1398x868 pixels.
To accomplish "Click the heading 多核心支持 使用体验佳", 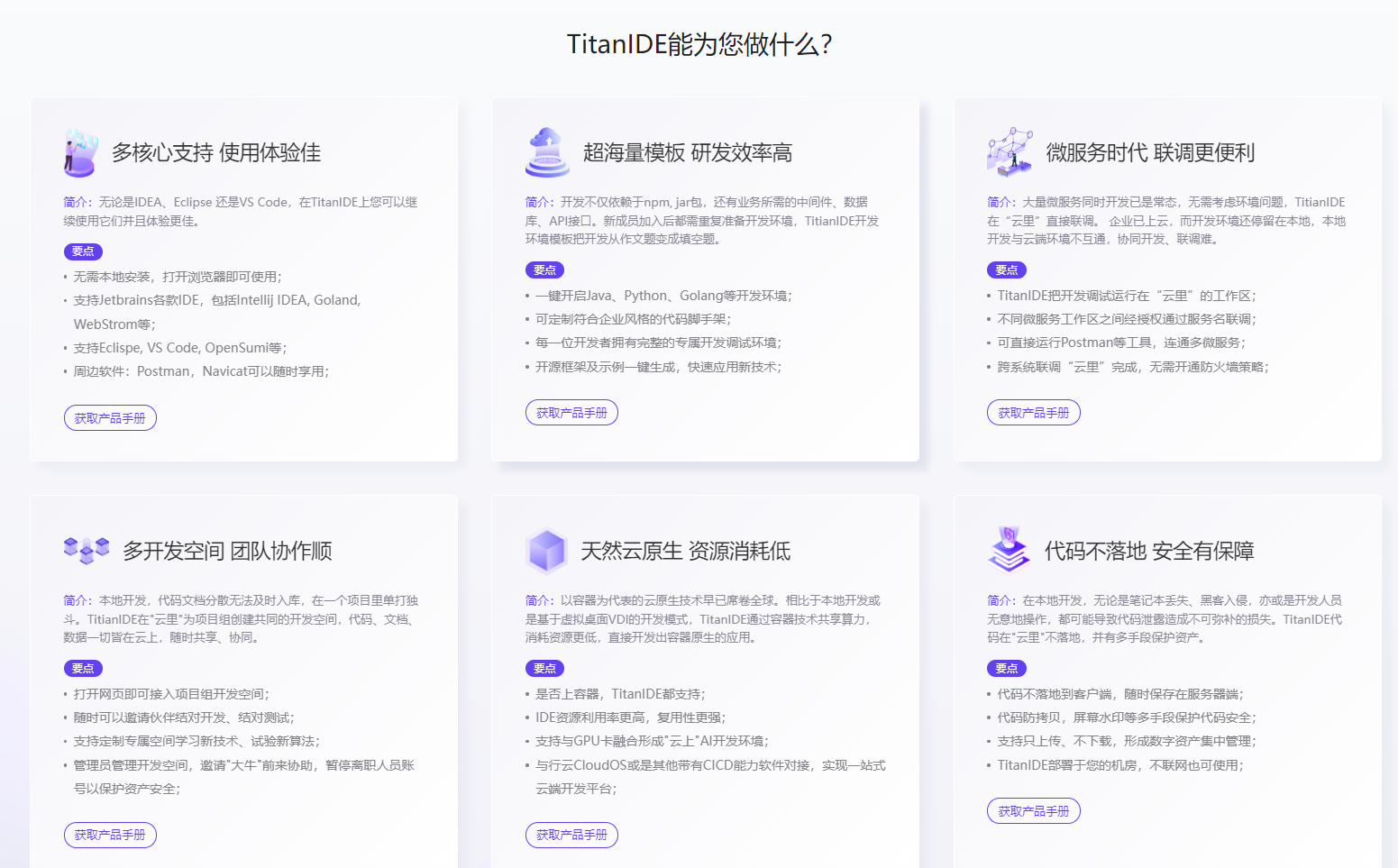I will click(x=216, y=152).
